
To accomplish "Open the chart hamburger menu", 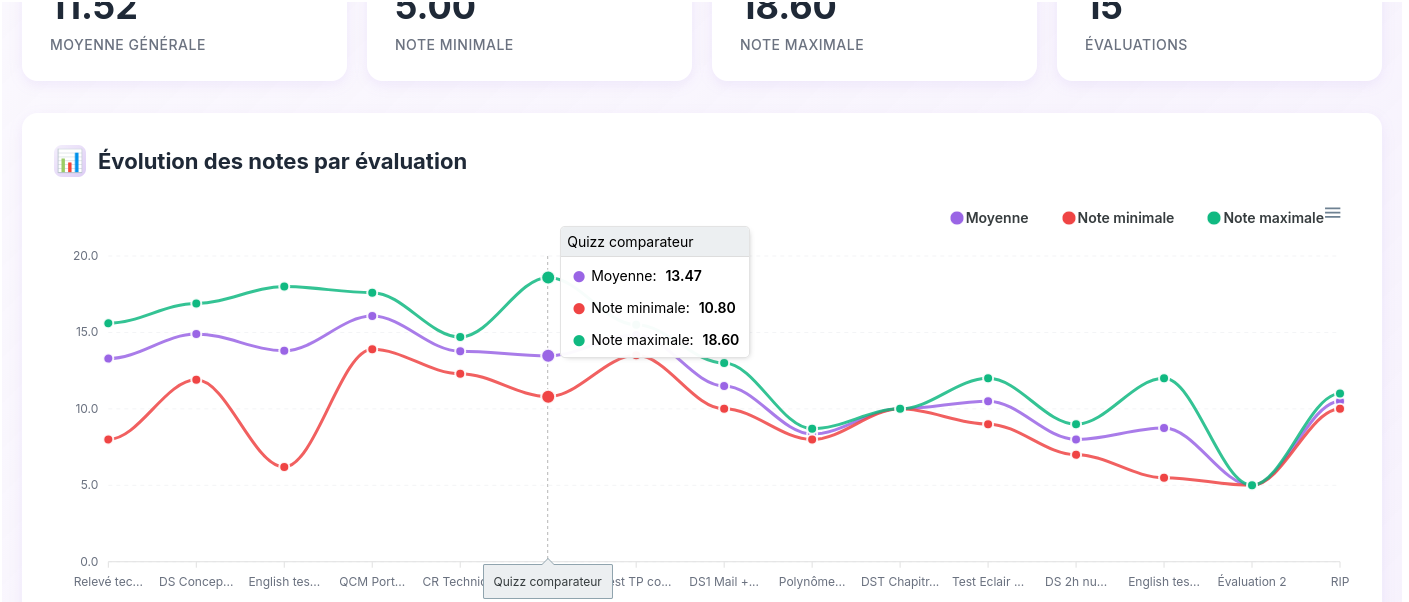I will (x=1332, y=213).
